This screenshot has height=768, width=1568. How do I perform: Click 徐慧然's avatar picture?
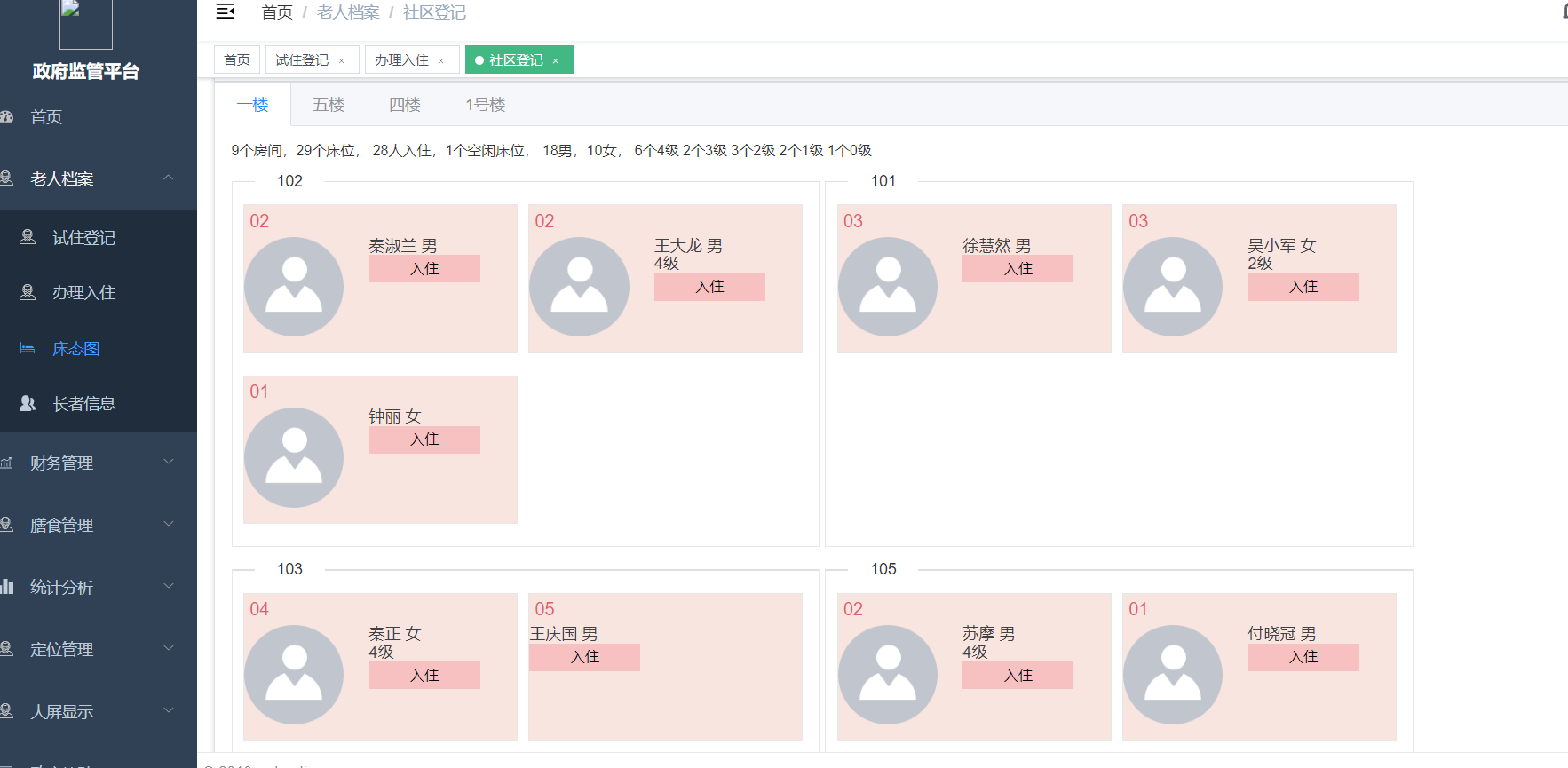(888, 287)
